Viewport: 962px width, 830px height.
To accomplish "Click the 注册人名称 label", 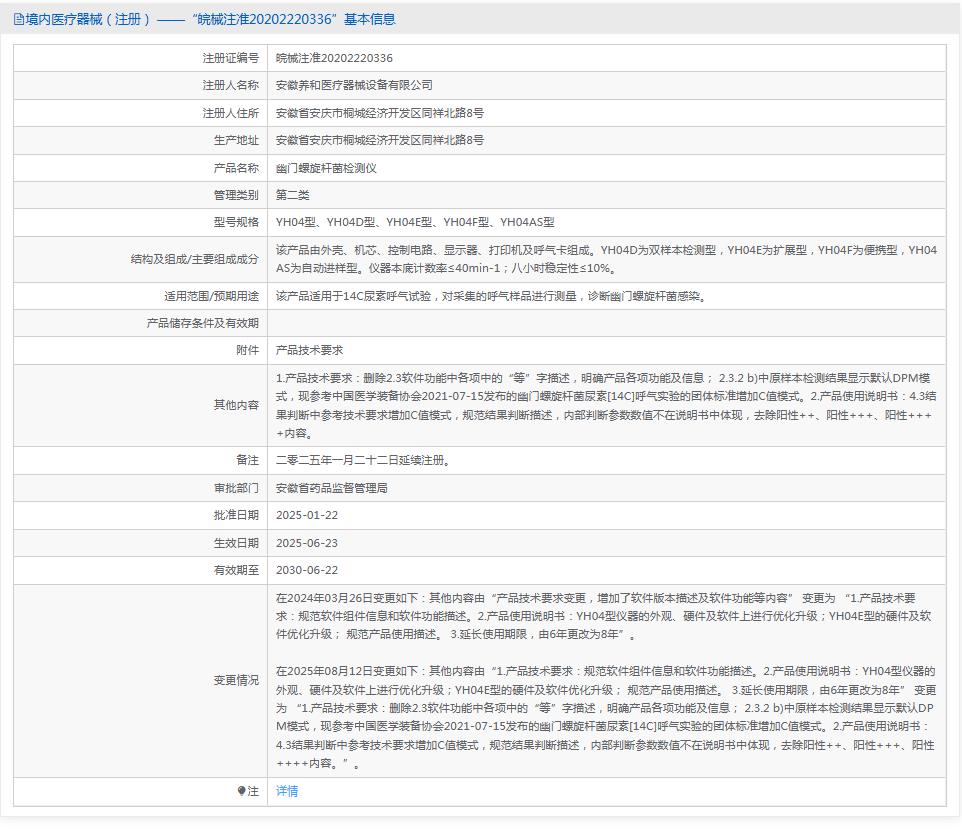I will [231, 85].
